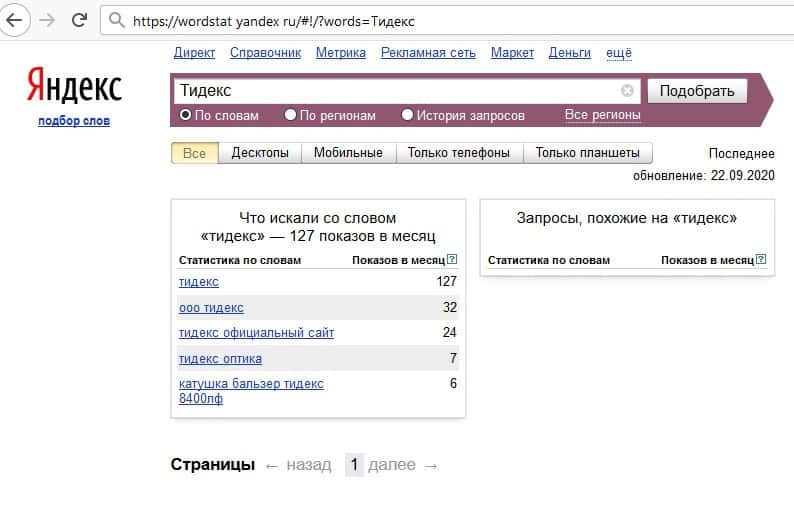Viewport: 794px width, 521px height.
Task: Select the По регионам radio button
Action: (x=290, y=115)
